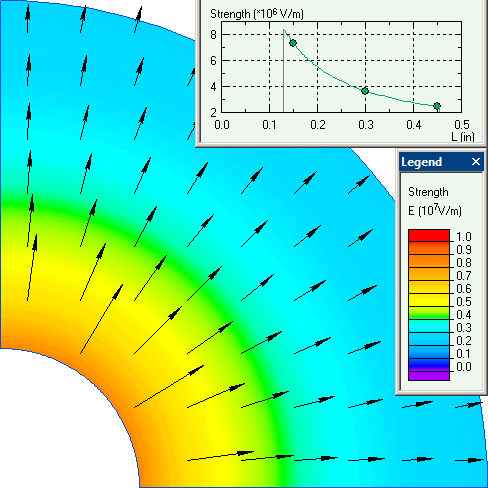This screenshot has width=488, height=488.
Task: Click the blue 0.1 legend band
Action: pyautogui.click(x=429, y=352)
